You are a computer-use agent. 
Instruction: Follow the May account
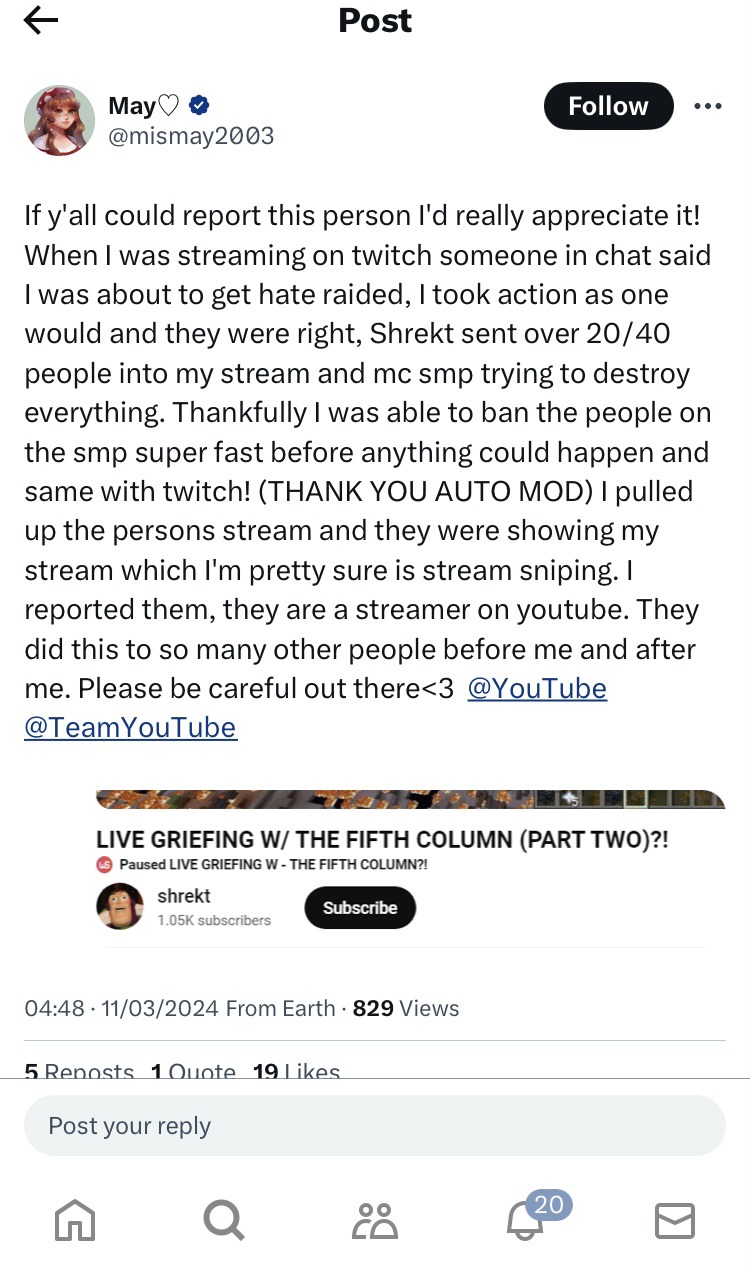(x=608, y=106)
